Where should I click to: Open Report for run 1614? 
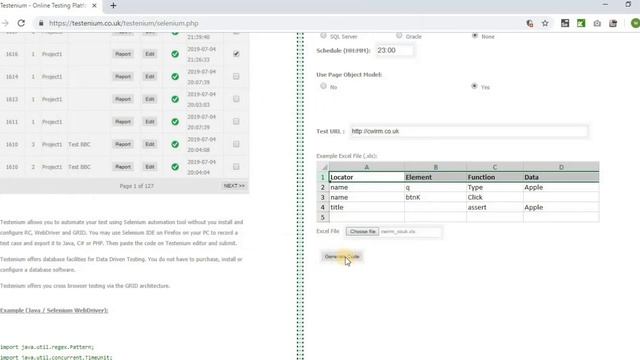(123, 76)
